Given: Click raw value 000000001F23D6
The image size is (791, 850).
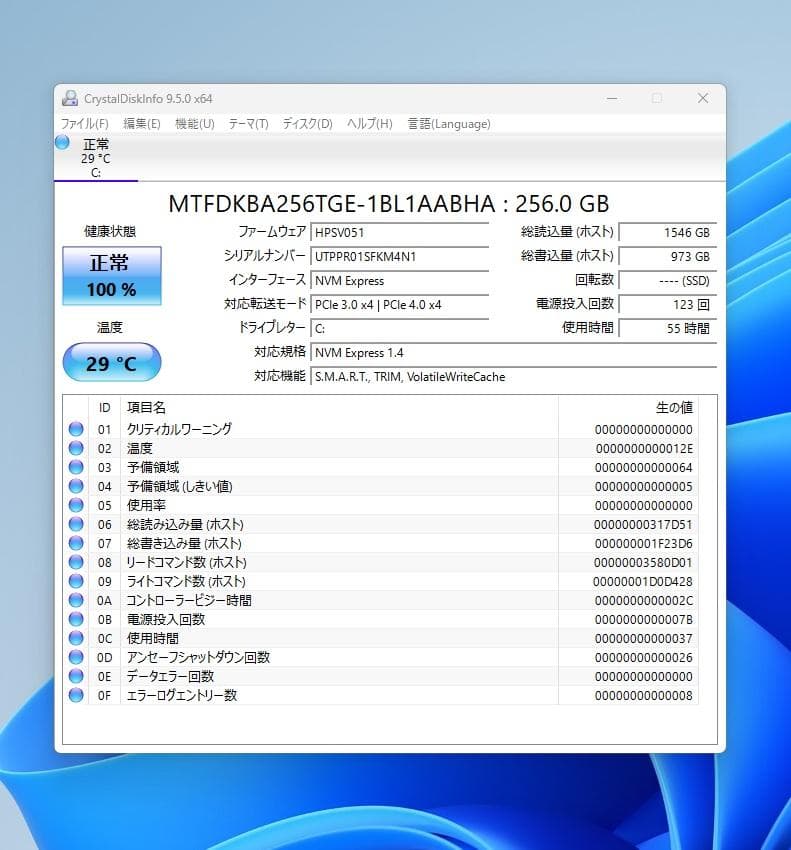Looking at the screenshot, I should pyautogui.click(x=644, y=543).
